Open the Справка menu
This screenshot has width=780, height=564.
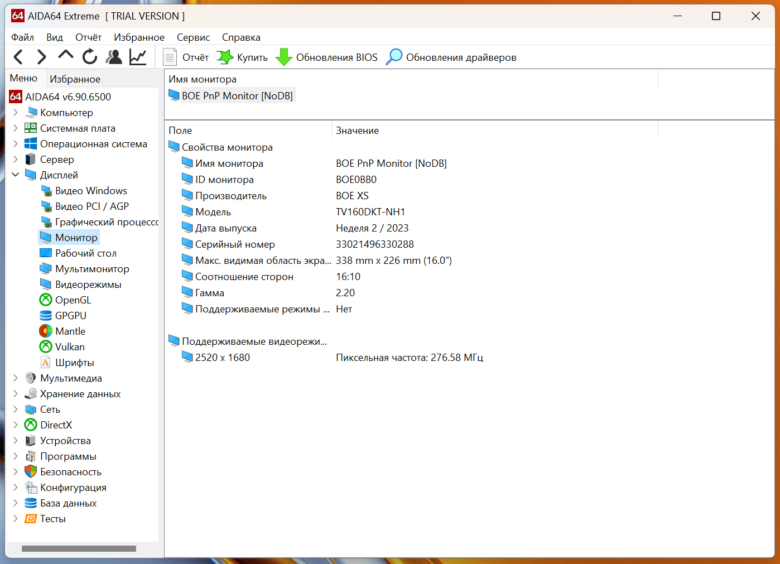click(x=241, y=37)
